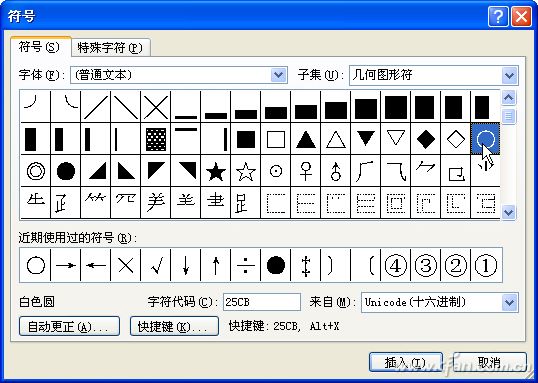Select the black square symbol in second row
538x383 pixels.
pos(246,139)
